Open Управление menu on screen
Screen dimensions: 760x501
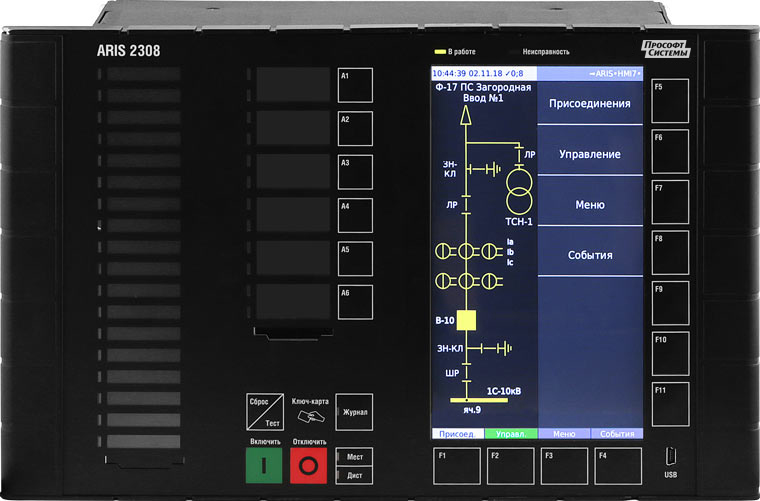coord(590,154)
